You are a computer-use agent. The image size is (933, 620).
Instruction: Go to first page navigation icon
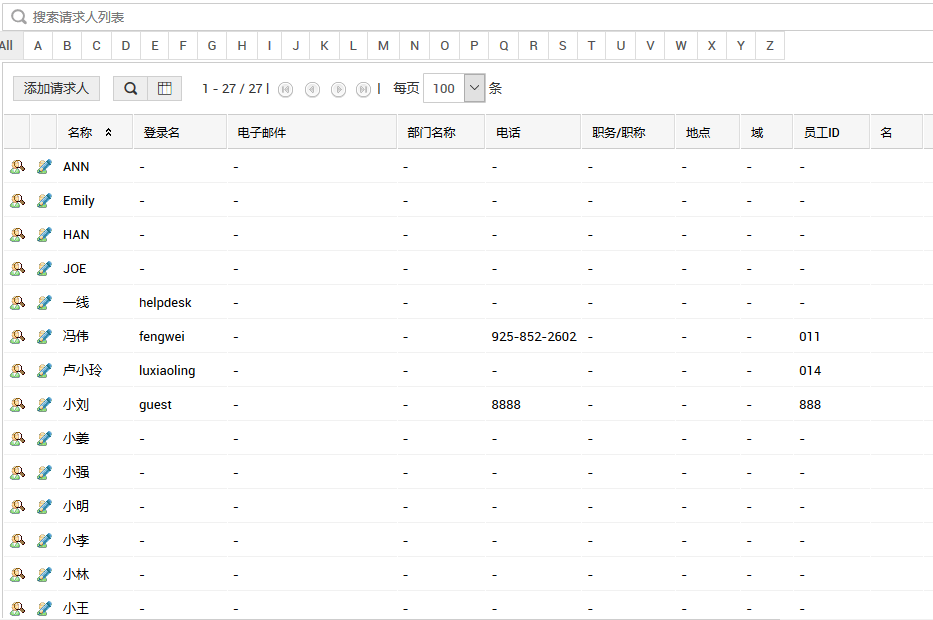[286, 89]
